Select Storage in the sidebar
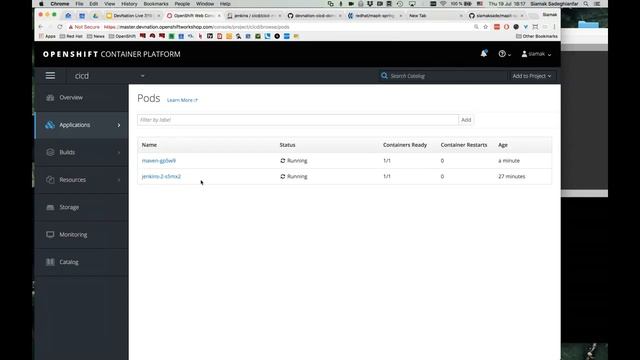The image size is (640, 360). tap(82, 207)
